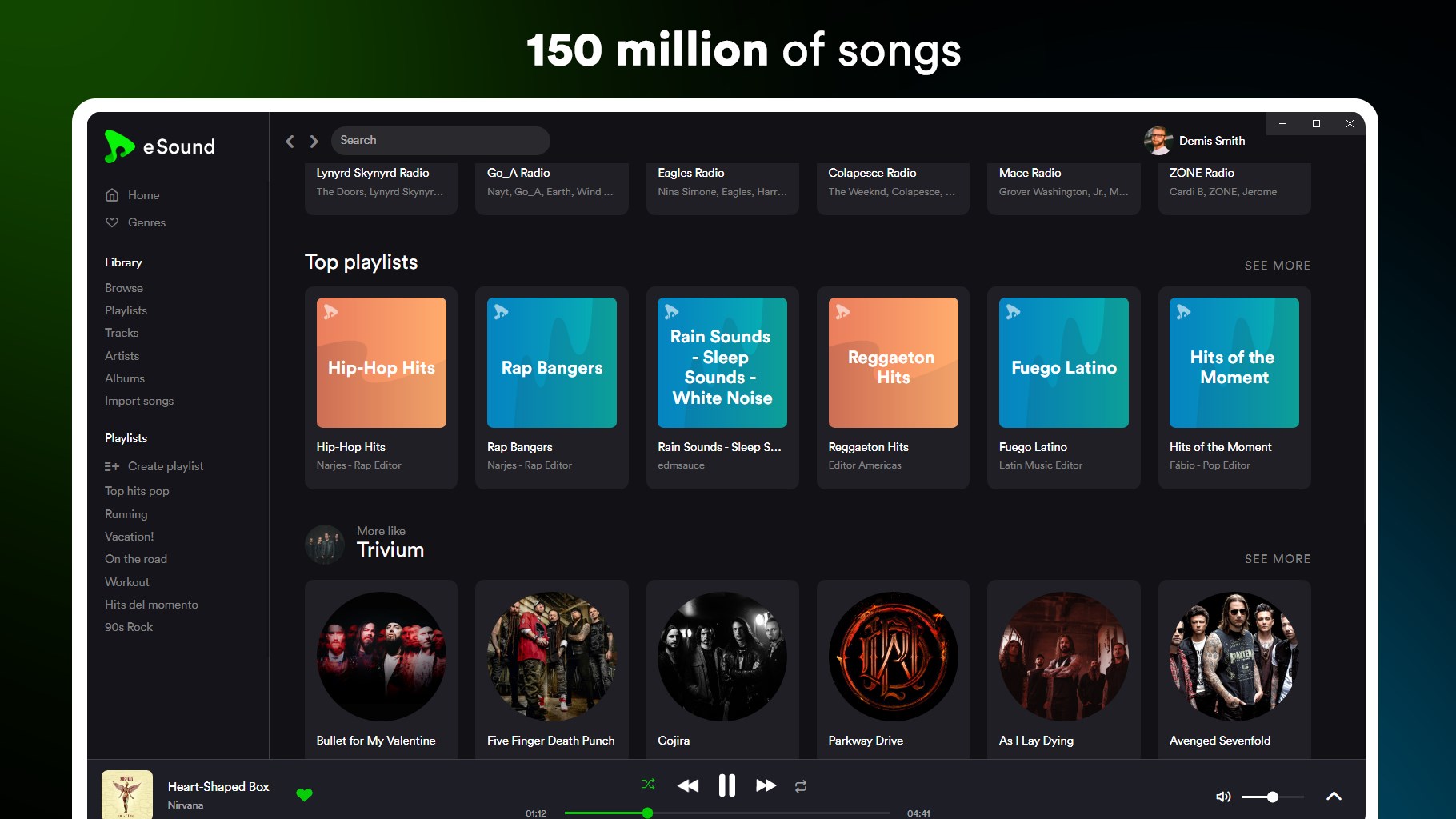The width and height of the screenshot is (1456, 819).
Task: Open the Tracks section in the Library
Action: coord(122,333)
